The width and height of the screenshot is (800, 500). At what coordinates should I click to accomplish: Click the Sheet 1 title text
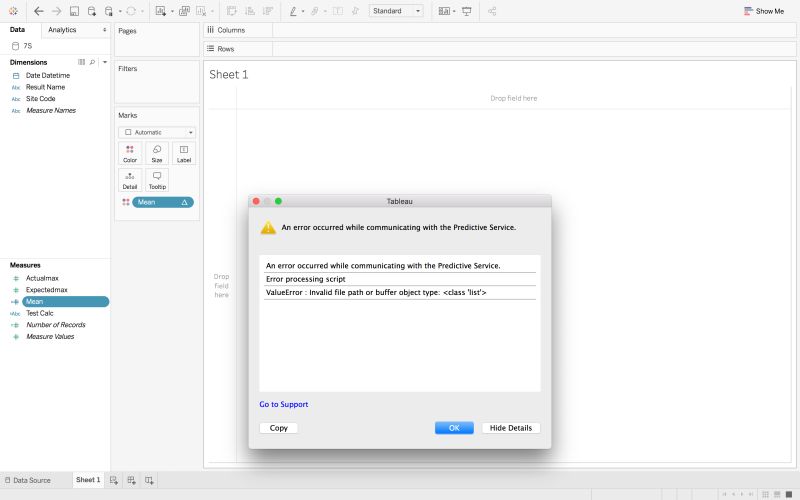pos(229,74)
